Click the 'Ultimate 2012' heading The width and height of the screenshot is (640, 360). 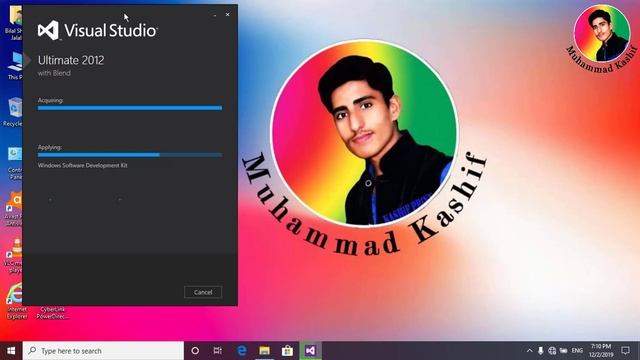tap(71, 60)
